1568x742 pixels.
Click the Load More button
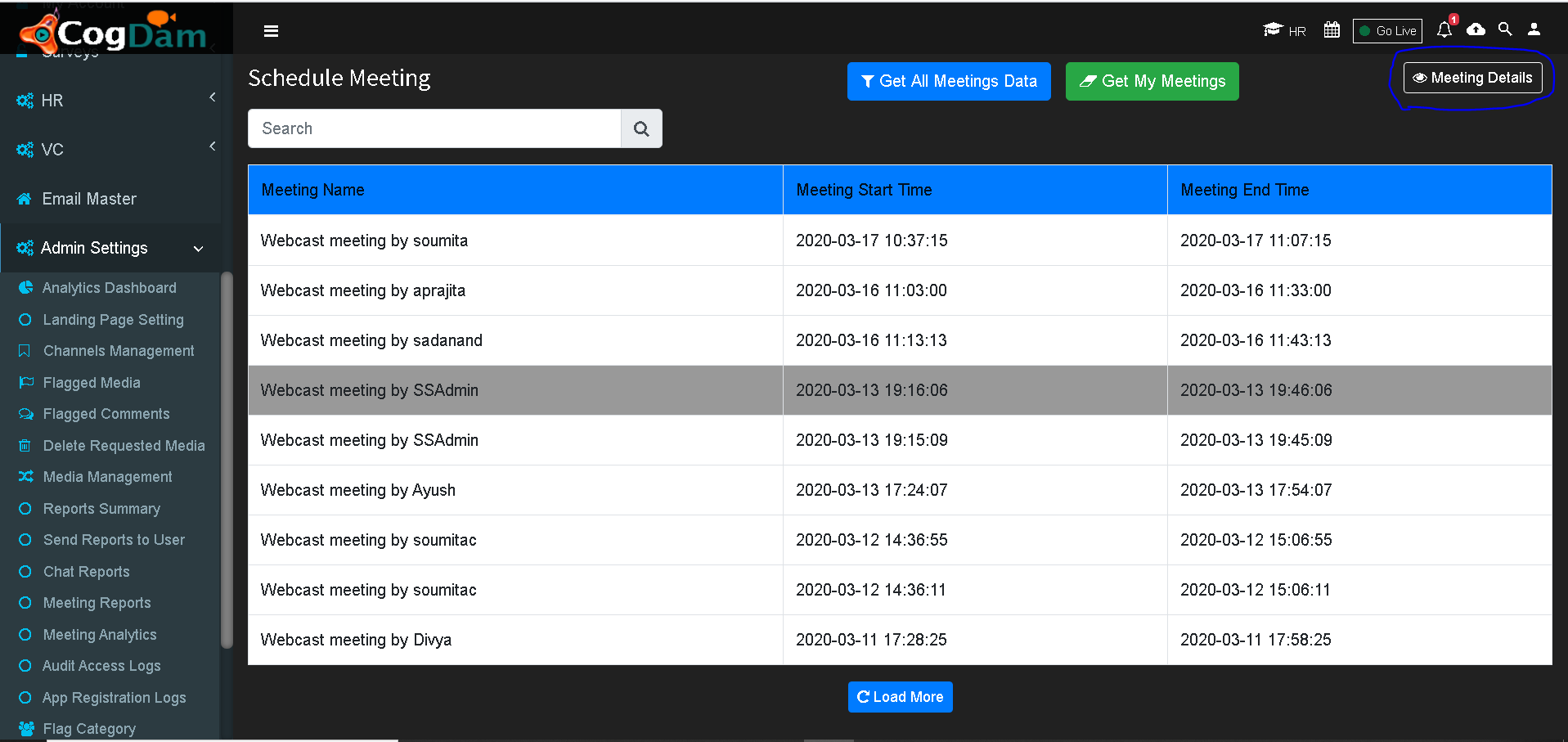(900, 697)
